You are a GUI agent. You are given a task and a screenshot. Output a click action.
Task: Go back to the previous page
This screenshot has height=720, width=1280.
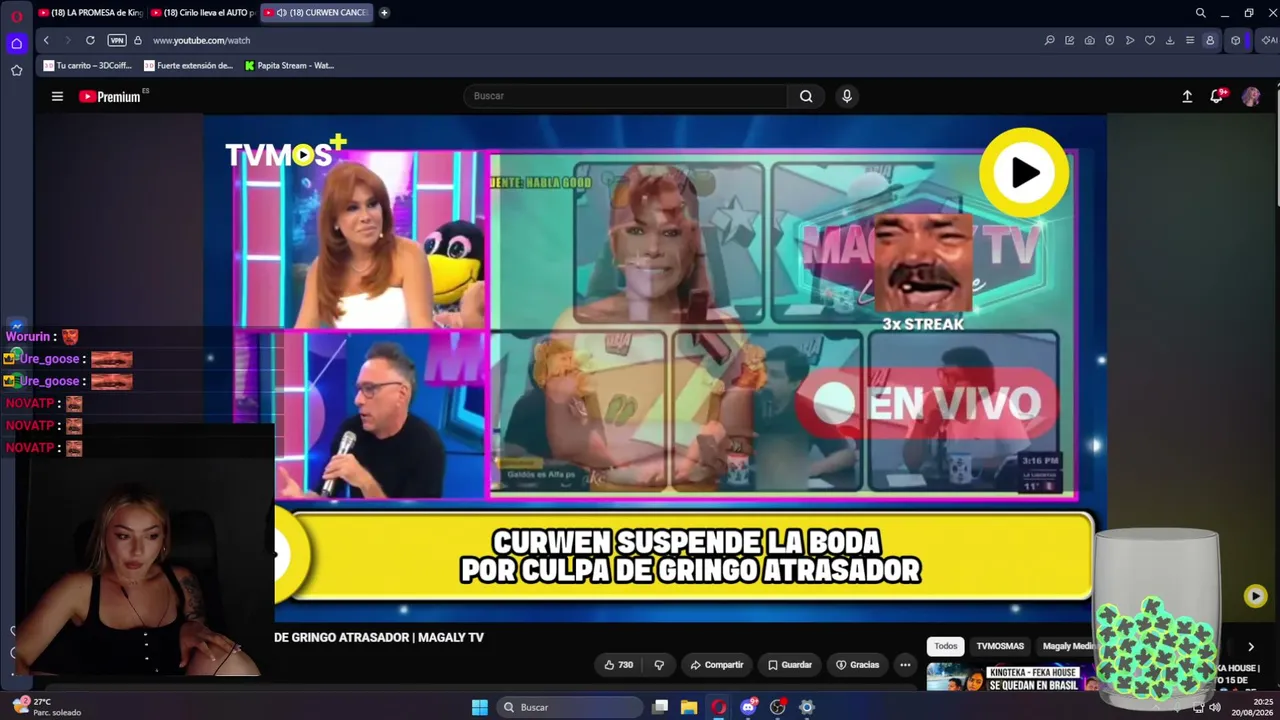coord(46,40)
